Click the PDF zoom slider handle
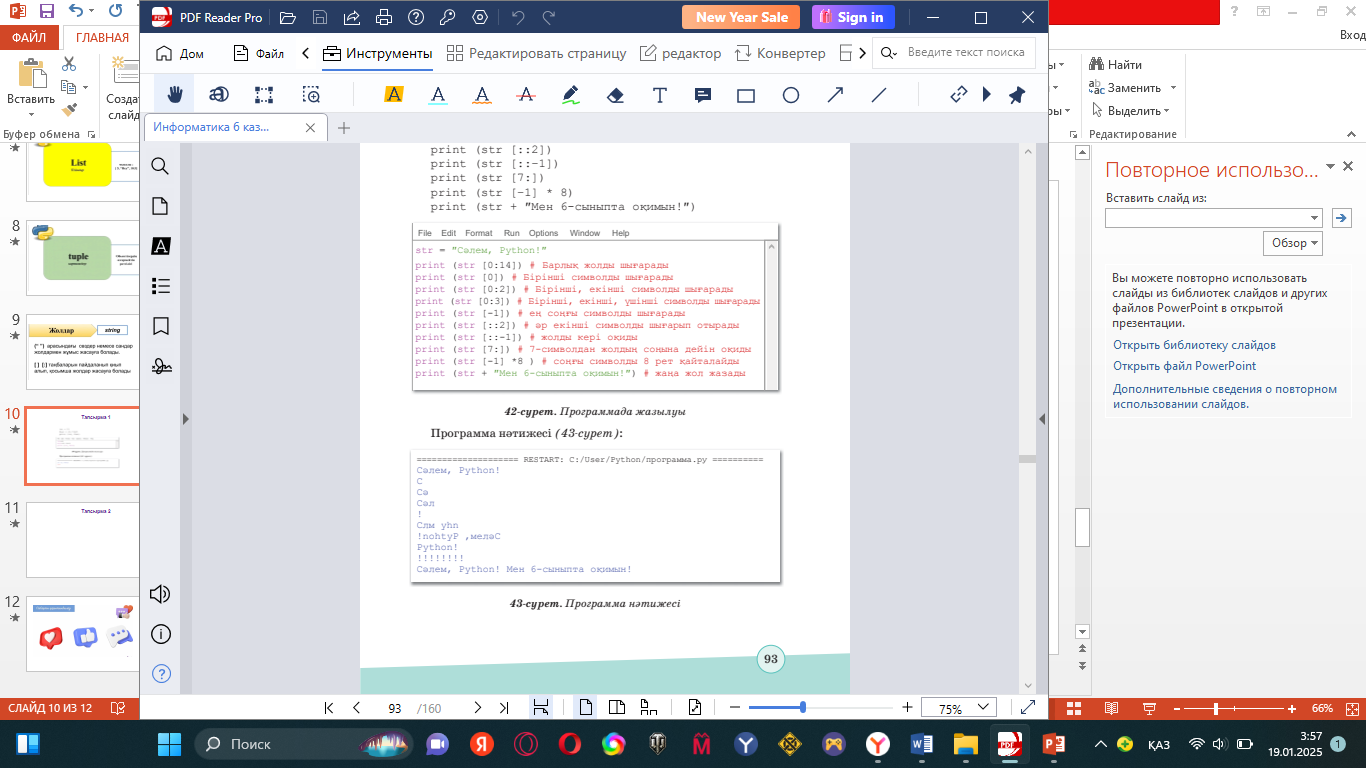The image size is (1366, 768). [x=803, y=707]
